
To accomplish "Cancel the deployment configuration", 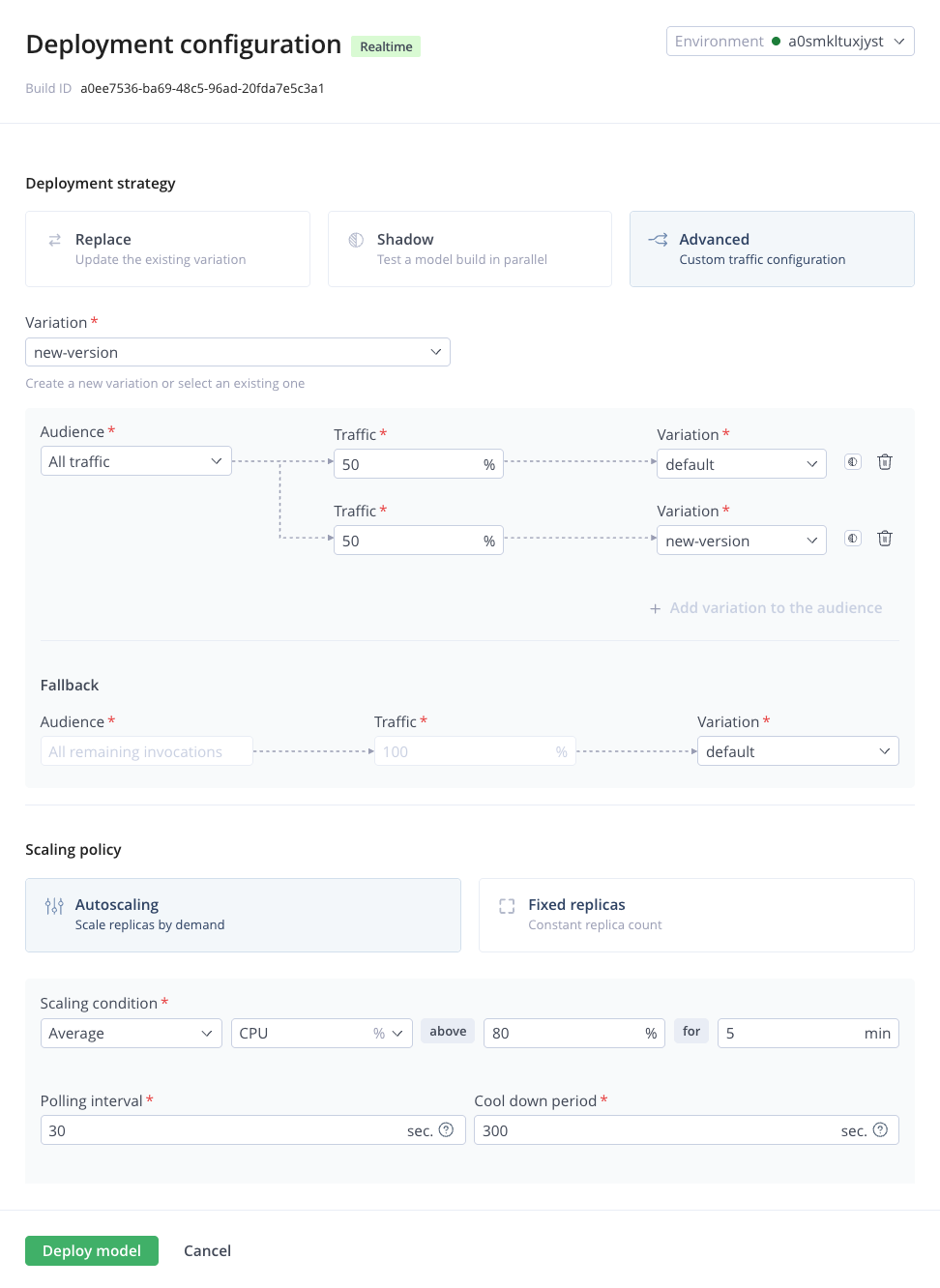I will pos(207,1250).
